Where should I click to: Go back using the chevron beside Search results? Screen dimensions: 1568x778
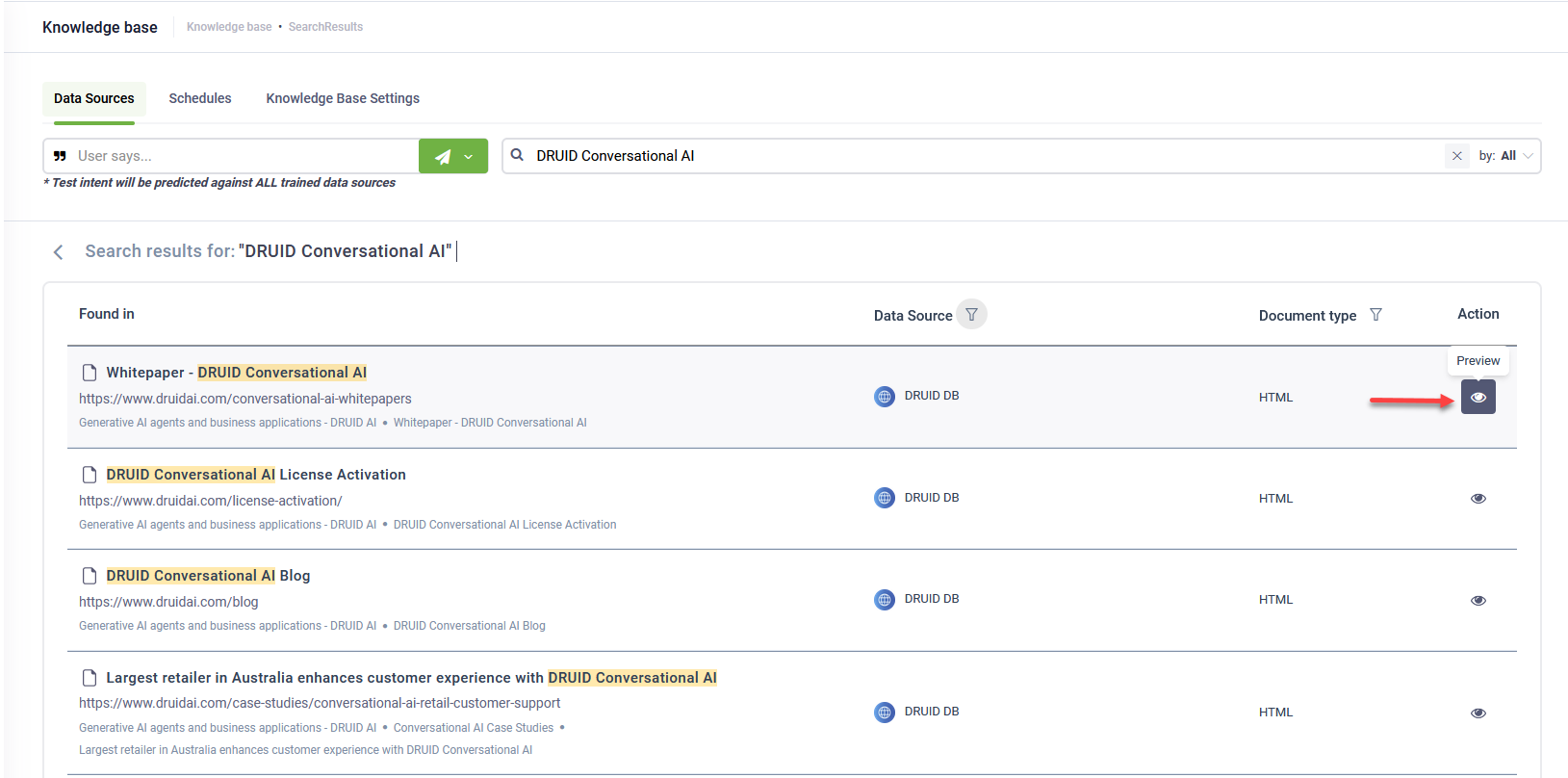tap(58, 251)
